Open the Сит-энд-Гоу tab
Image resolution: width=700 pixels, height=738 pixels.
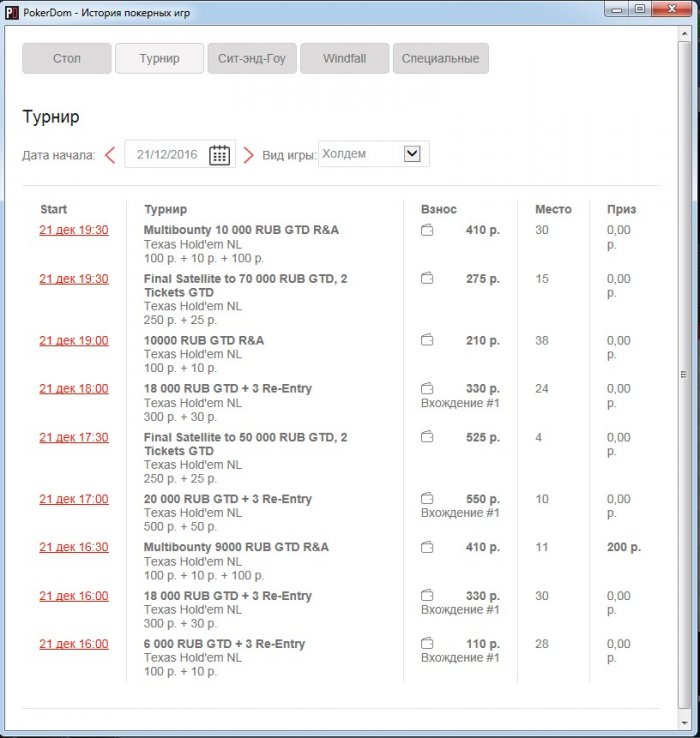click(252, 58)
